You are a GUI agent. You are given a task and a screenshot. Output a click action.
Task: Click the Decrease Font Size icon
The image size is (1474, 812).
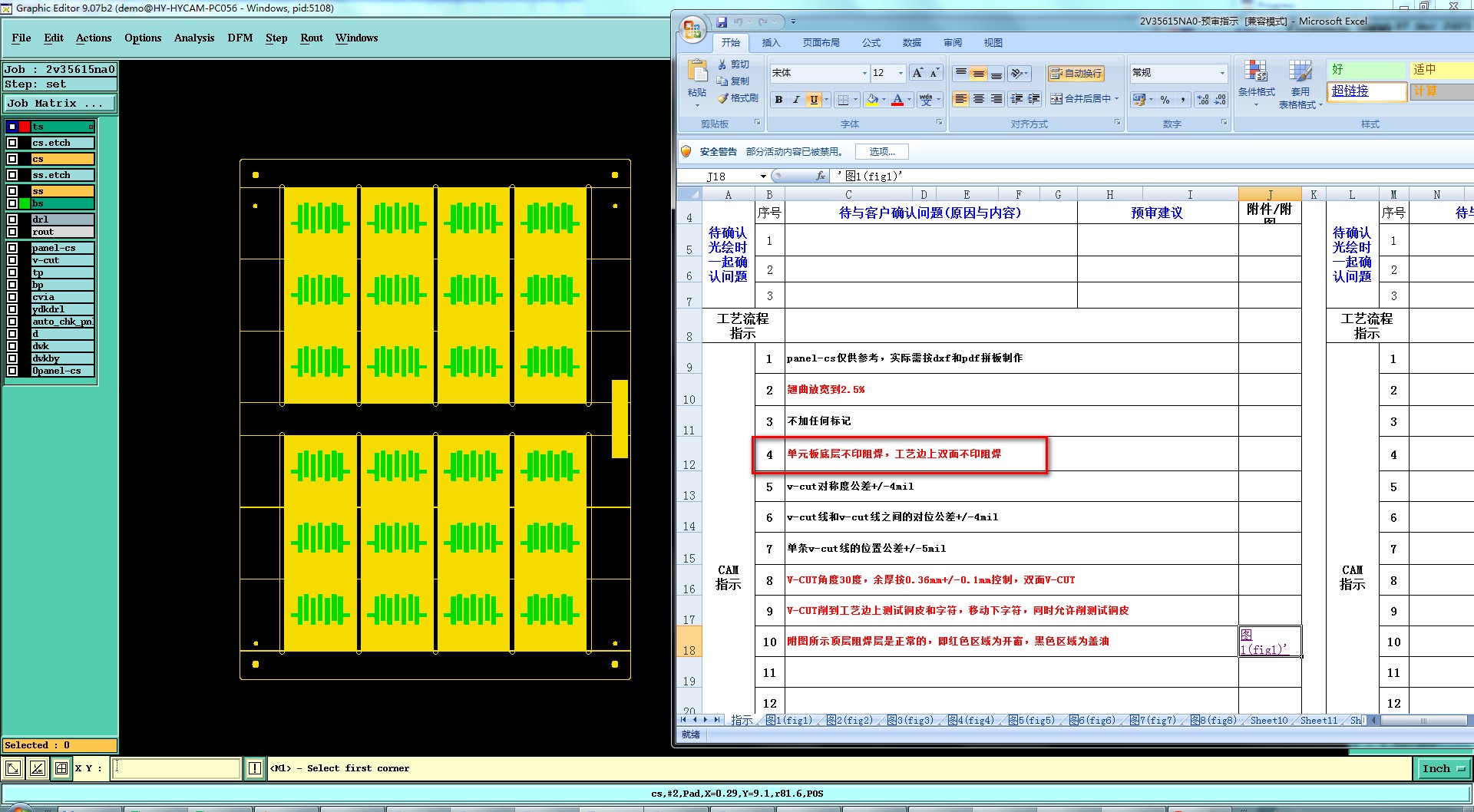pos(934,73)
